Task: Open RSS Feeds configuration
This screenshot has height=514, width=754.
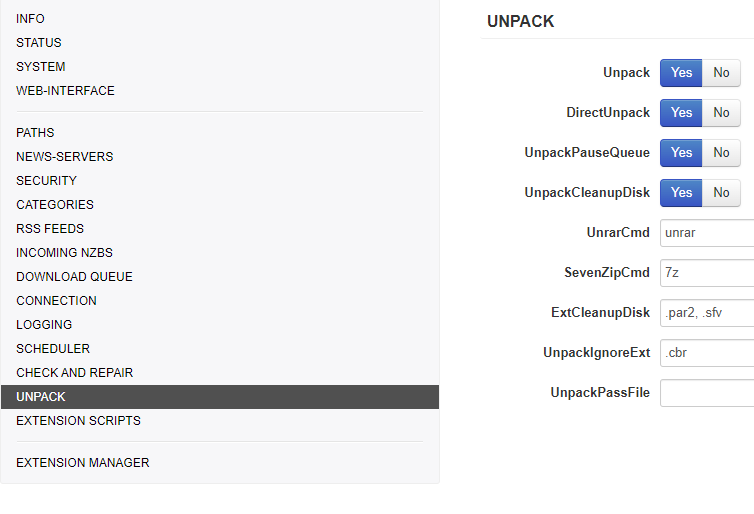Action: point(50,229)
